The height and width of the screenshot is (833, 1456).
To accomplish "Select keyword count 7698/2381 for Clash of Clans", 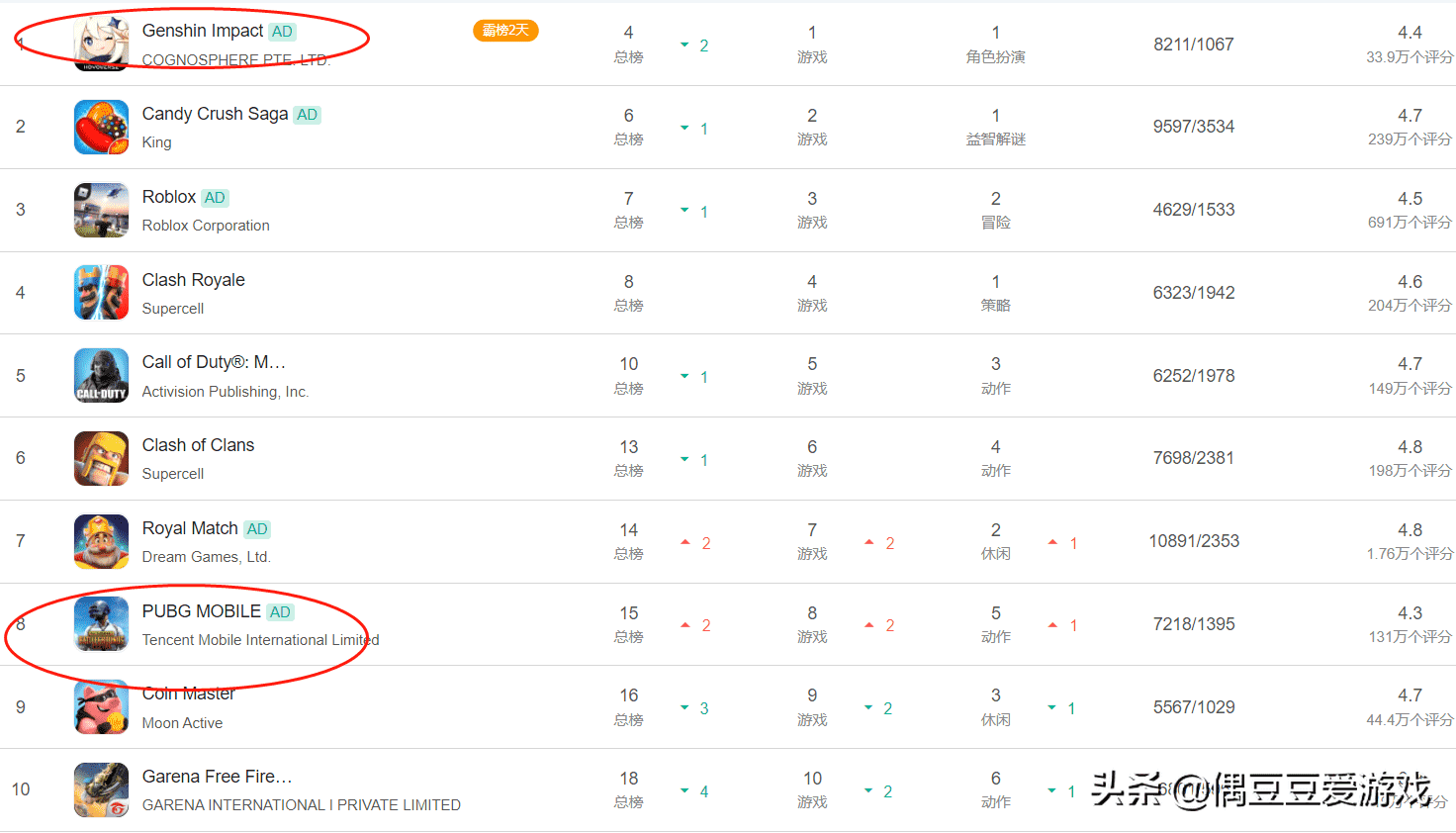I will pos(1194,458).
